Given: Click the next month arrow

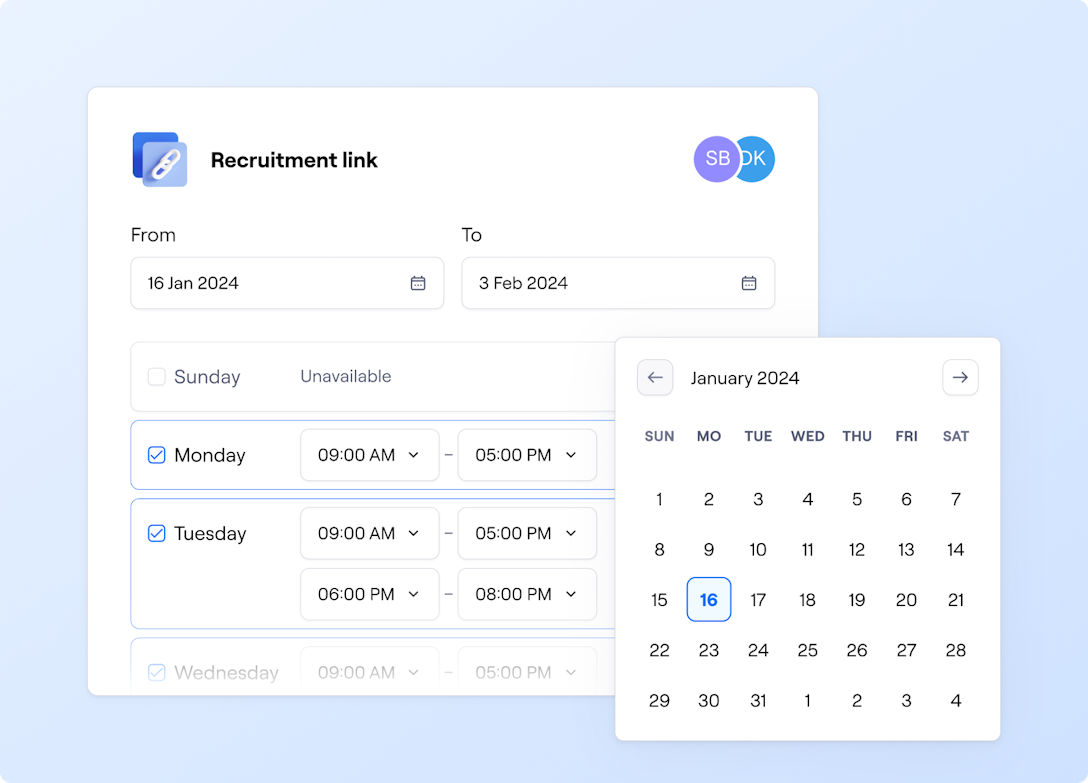Looking at the screenshot, I should point(960,378).
